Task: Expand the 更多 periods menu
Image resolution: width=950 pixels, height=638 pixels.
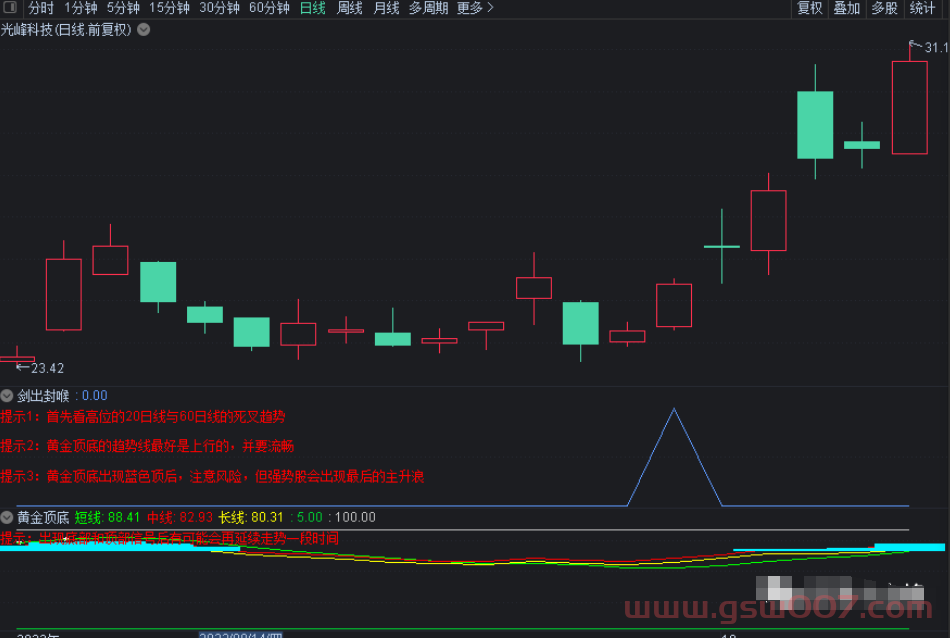Action: pyautogui.click(x=475, y=8)
